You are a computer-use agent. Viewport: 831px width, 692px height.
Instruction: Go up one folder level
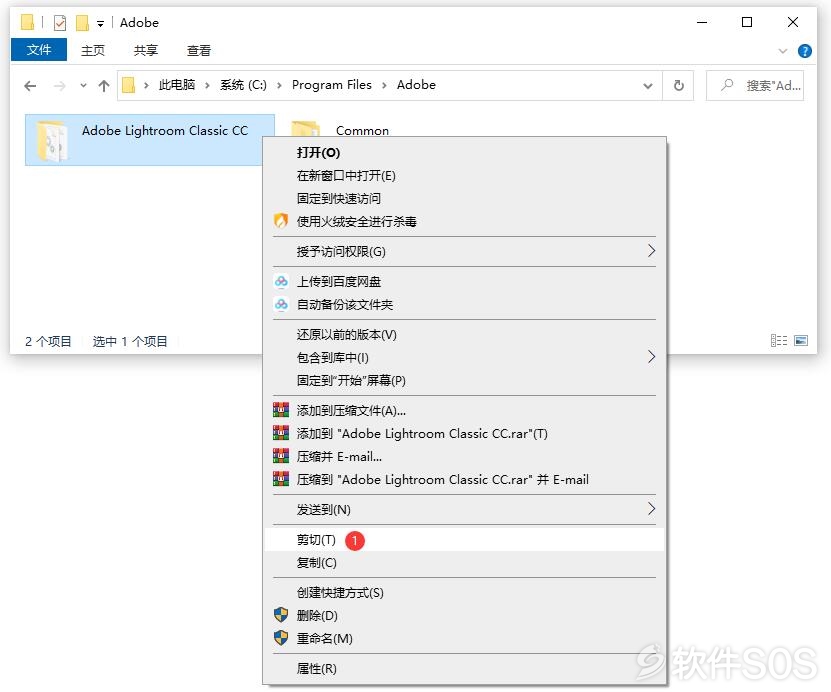click(x=104, y=85)
